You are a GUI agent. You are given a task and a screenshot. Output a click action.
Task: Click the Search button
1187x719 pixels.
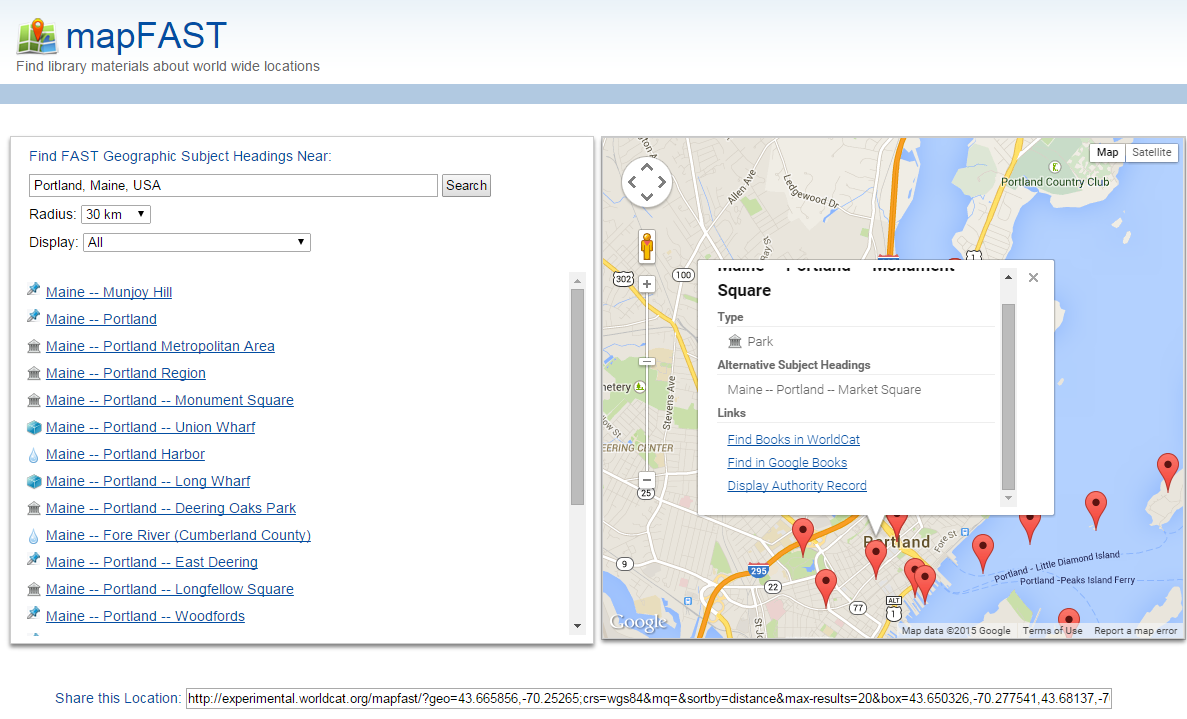466,185
